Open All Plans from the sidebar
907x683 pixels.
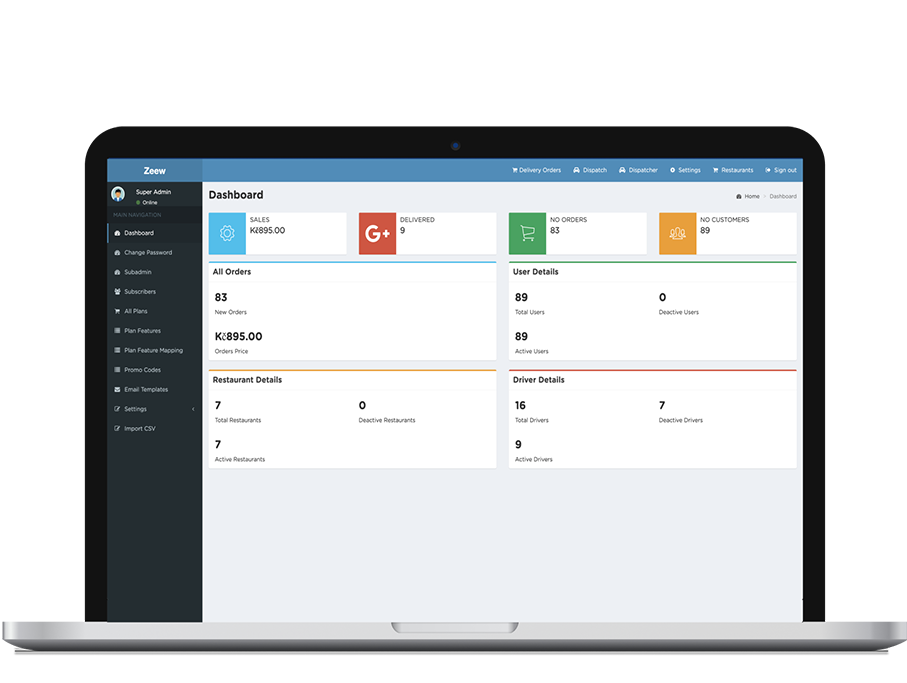[x=135, y=311]
